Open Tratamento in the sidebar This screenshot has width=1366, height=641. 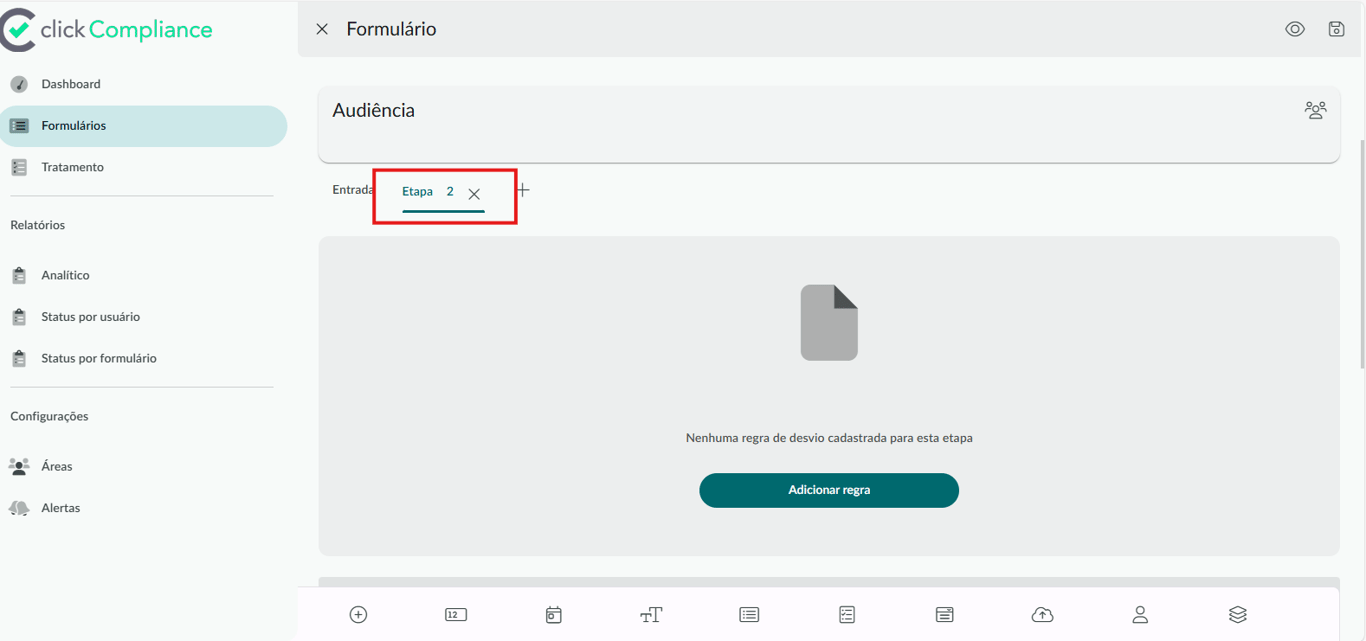click(x=143, y=167)
